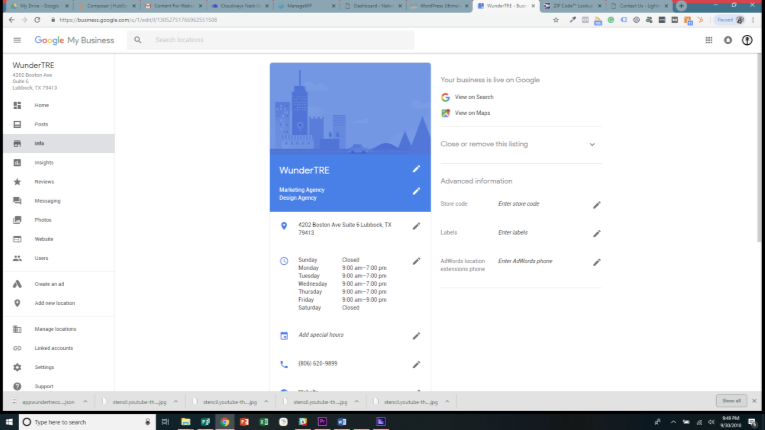
Task: Open the Windows Start menu
Action: coord(9,422)
